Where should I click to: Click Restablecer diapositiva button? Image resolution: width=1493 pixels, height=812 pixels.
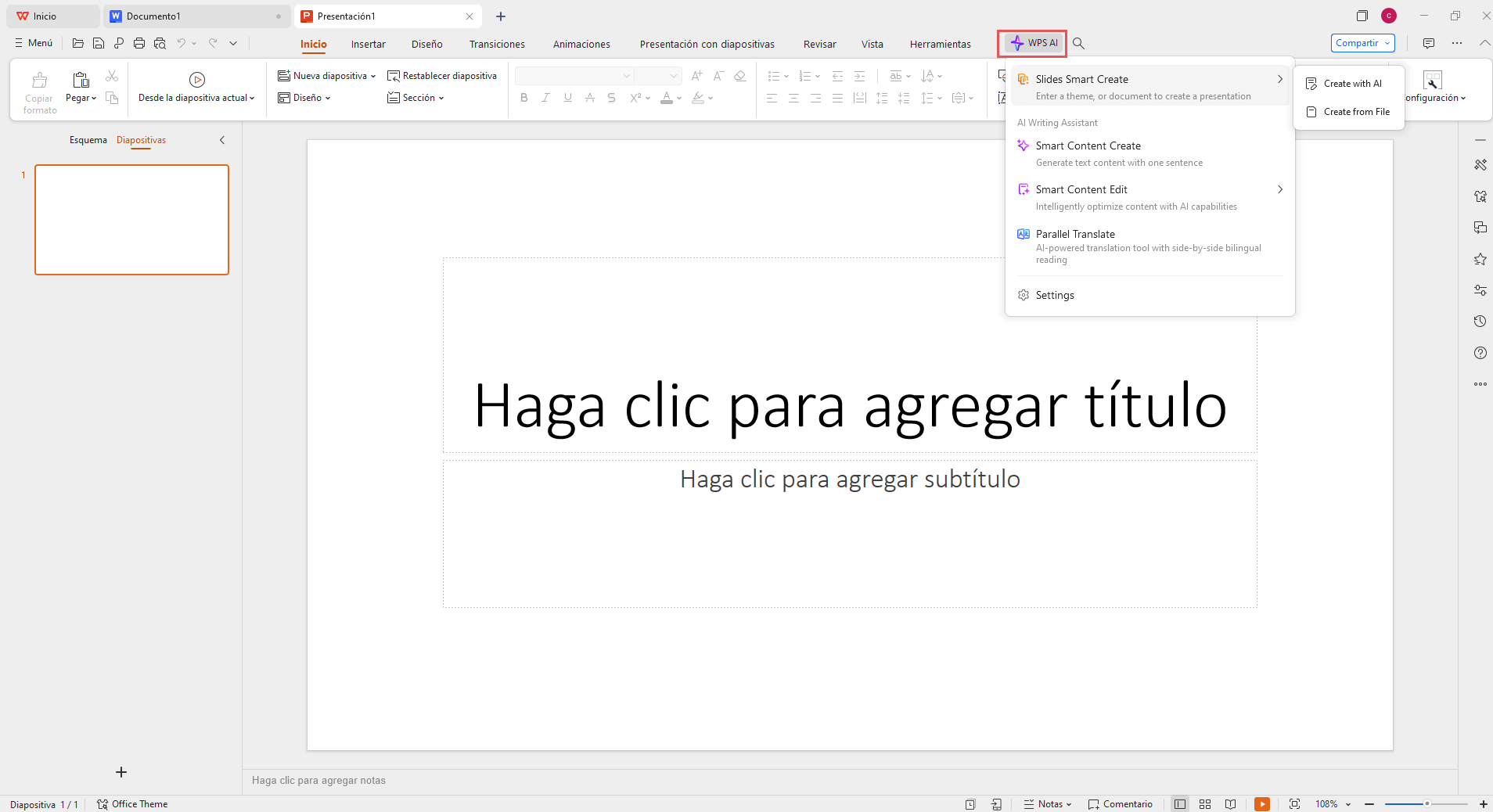[442, 76]
